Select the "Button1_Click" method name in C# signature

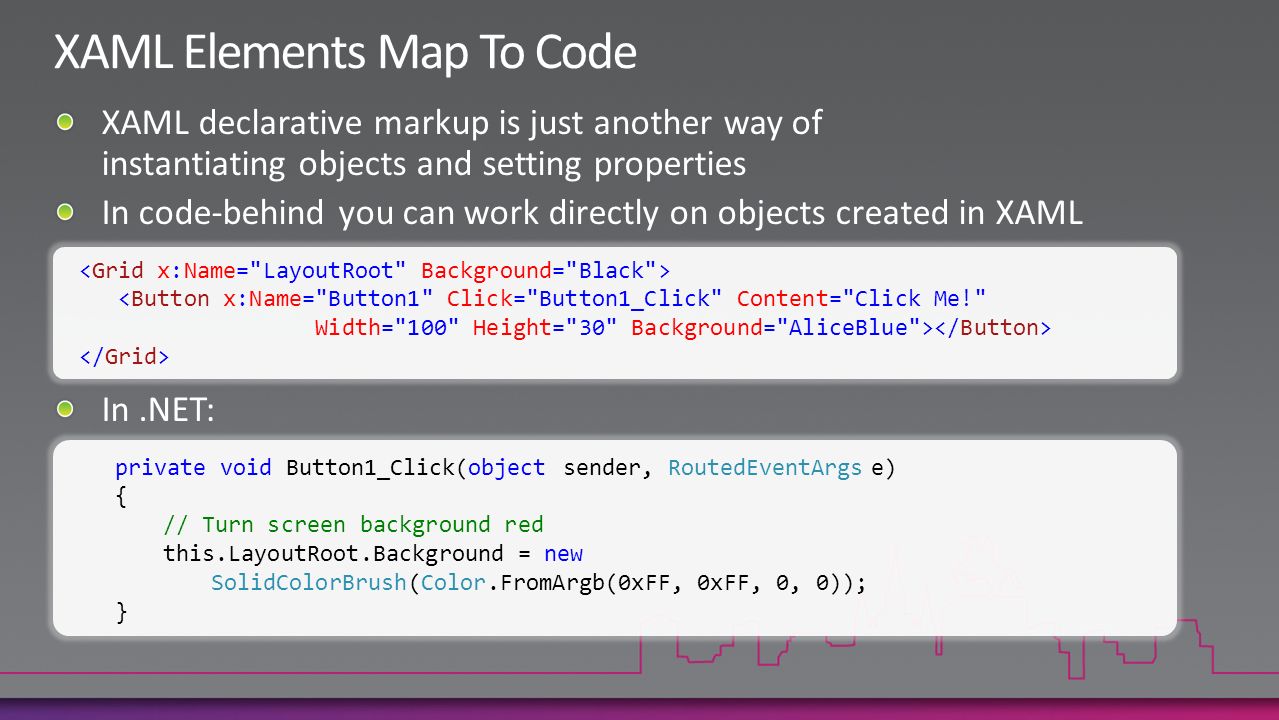[371, 467]
